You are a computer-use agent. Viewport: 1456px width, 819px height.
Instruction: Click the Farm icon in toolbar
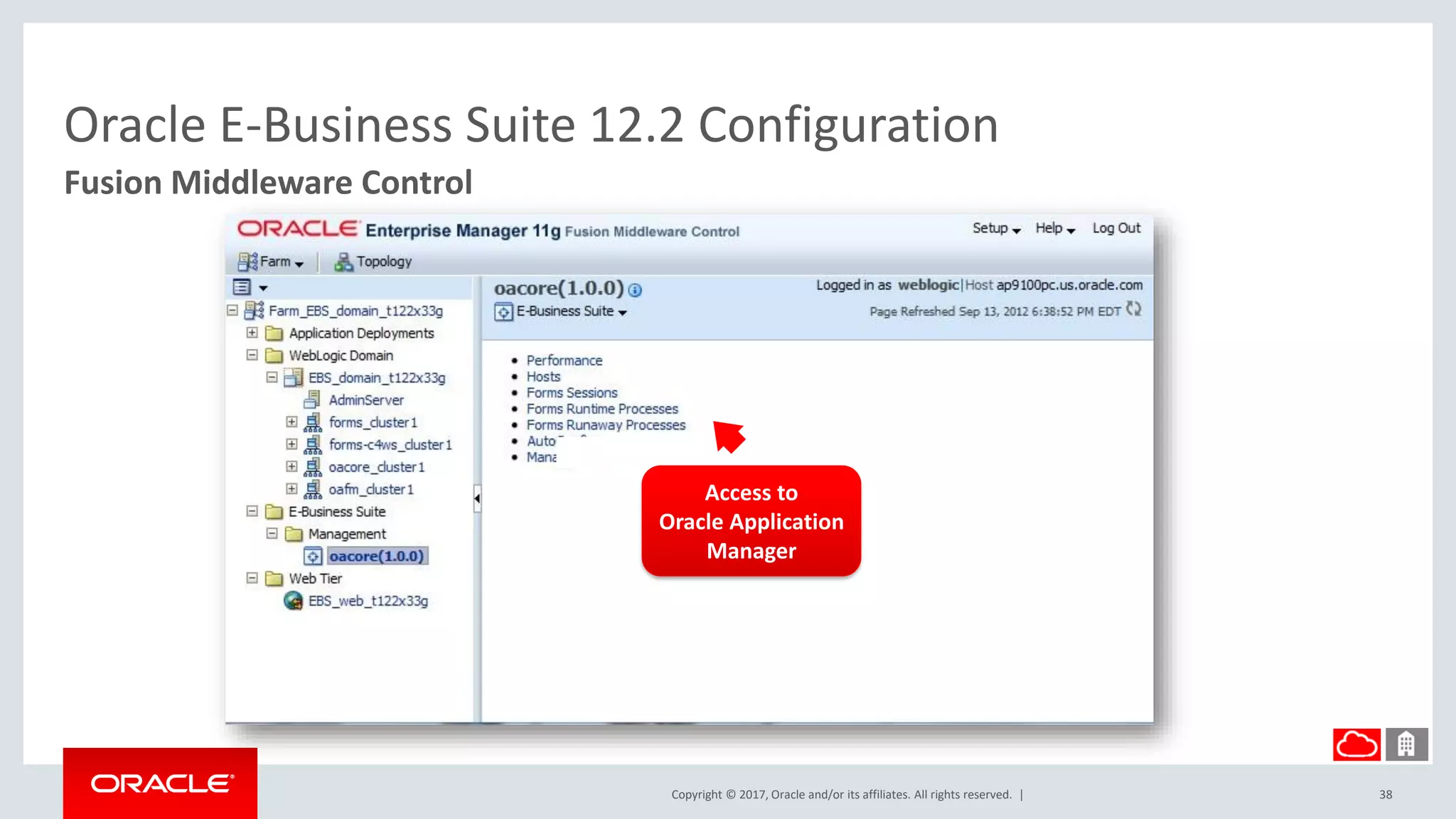tap(247, 262)
